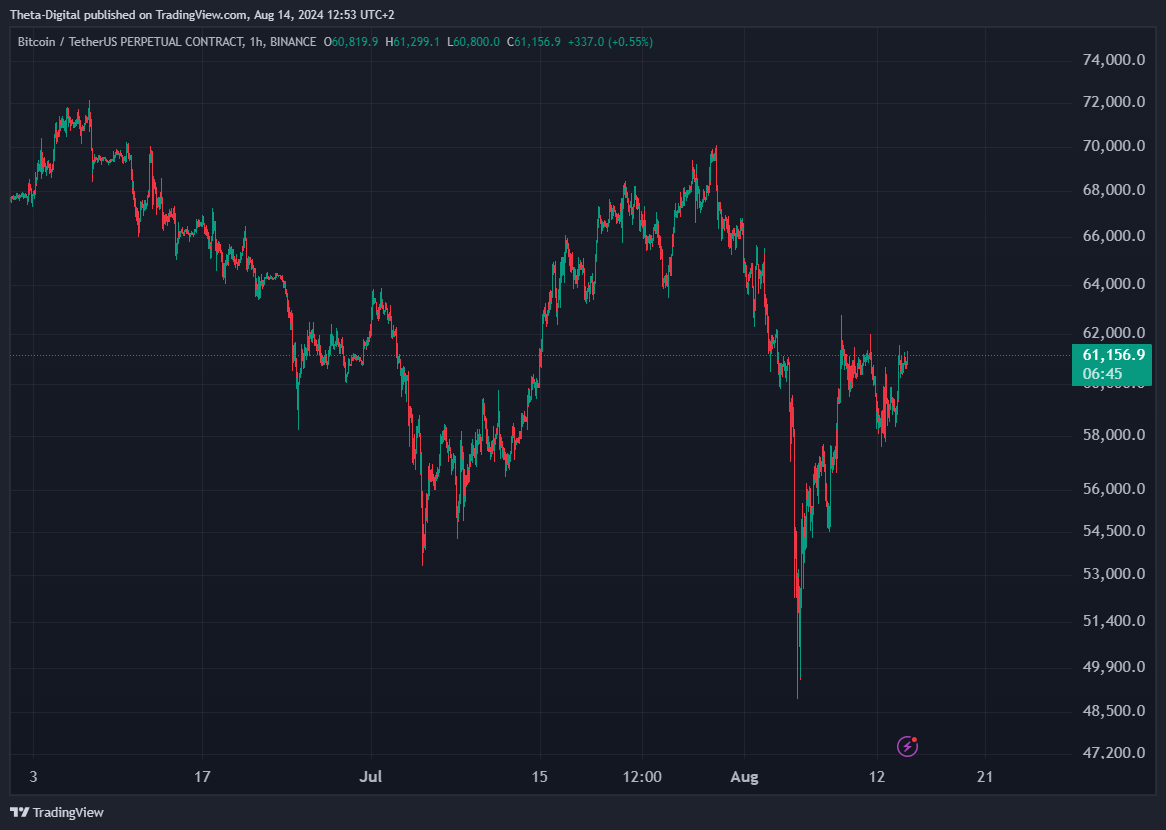Click the high value H61,299.1
Viewport: 1166px width, 830px height.
pyautogui.click(x=413, y=42)
